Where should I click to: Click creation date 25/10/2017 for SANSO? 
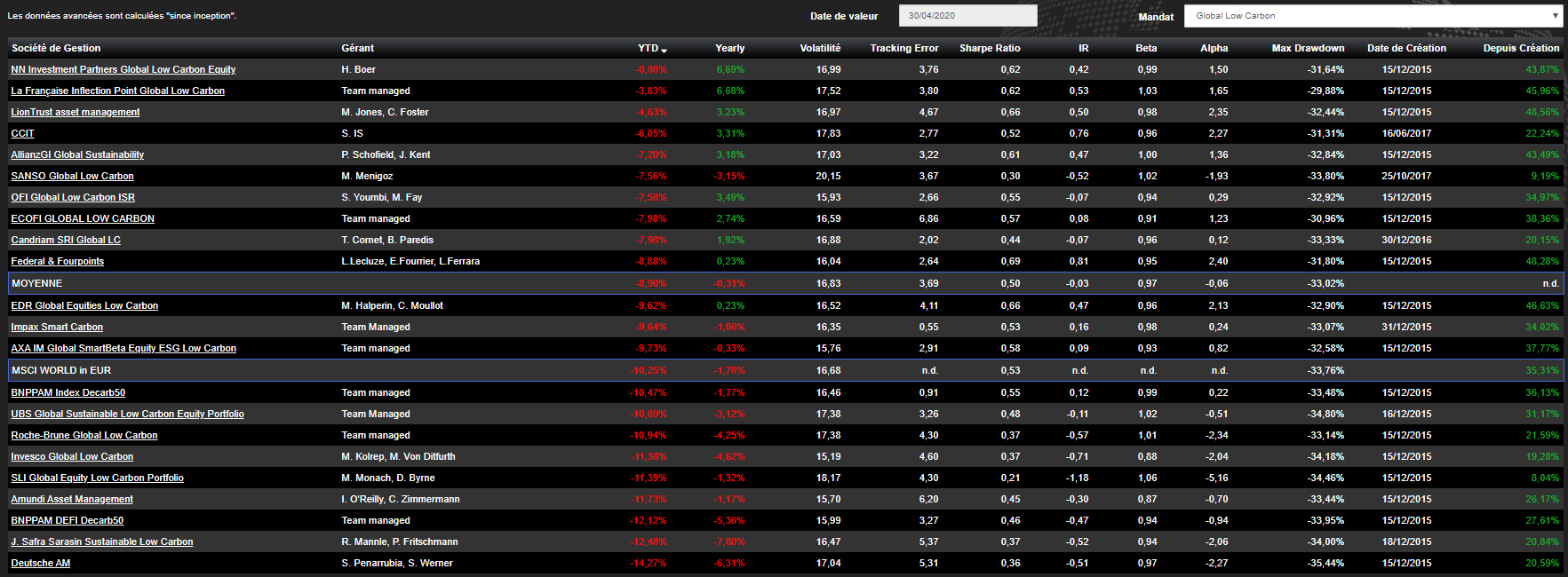tap(1406, 176)
